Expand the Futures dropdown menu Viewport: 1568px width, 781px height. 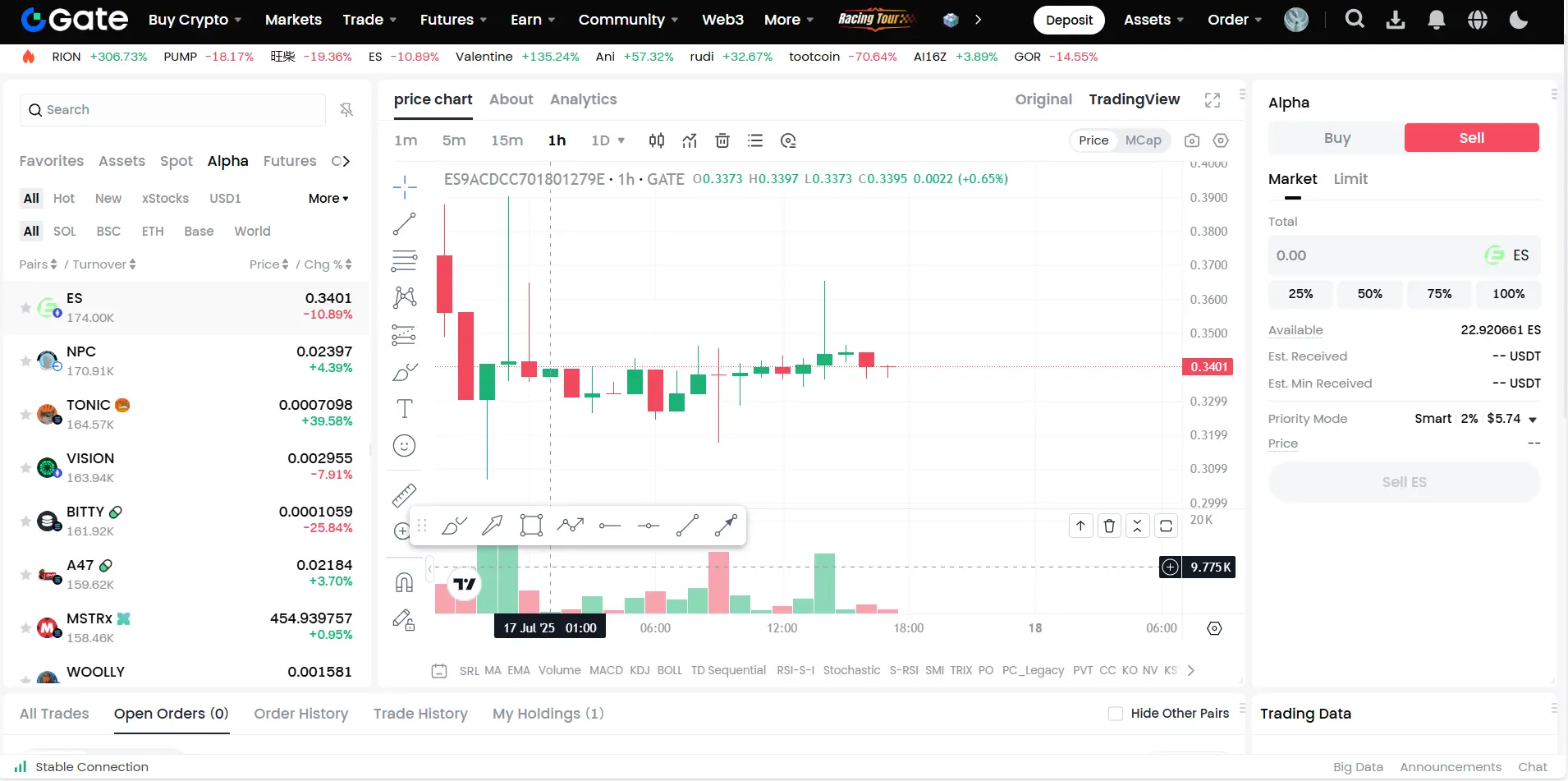pos(453,19)
